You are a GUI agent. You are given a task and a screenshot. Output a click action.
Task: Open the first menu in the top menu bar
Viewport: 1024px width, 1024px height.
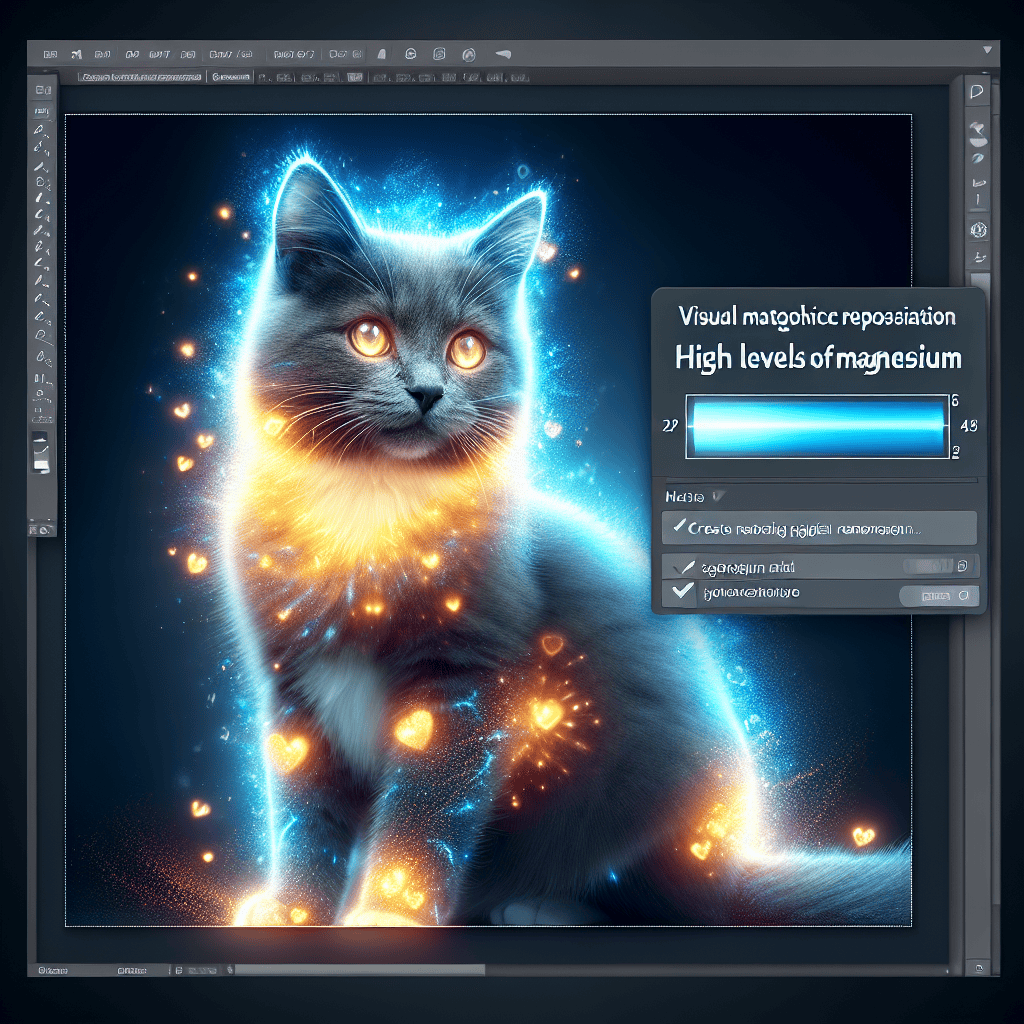click(x=50, y=54)
